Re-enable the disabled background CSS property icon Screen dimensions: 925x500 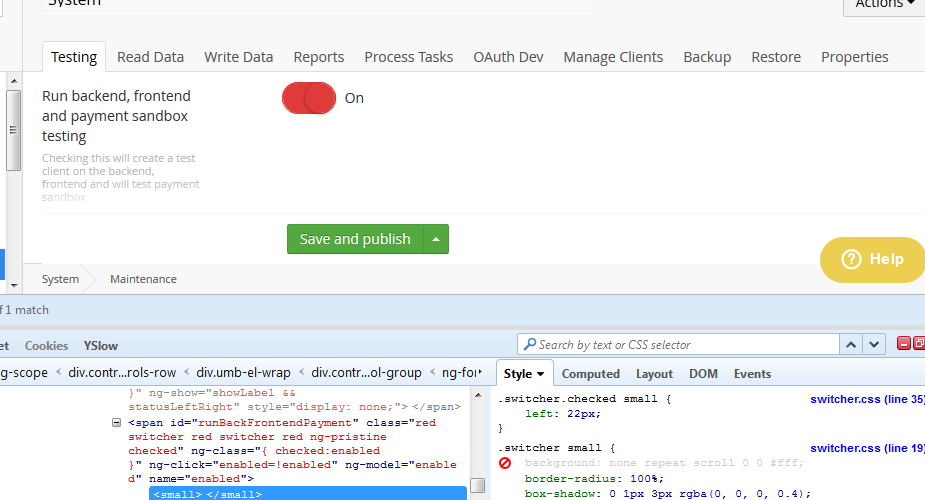pyautogui.click(x=505, y=463)
